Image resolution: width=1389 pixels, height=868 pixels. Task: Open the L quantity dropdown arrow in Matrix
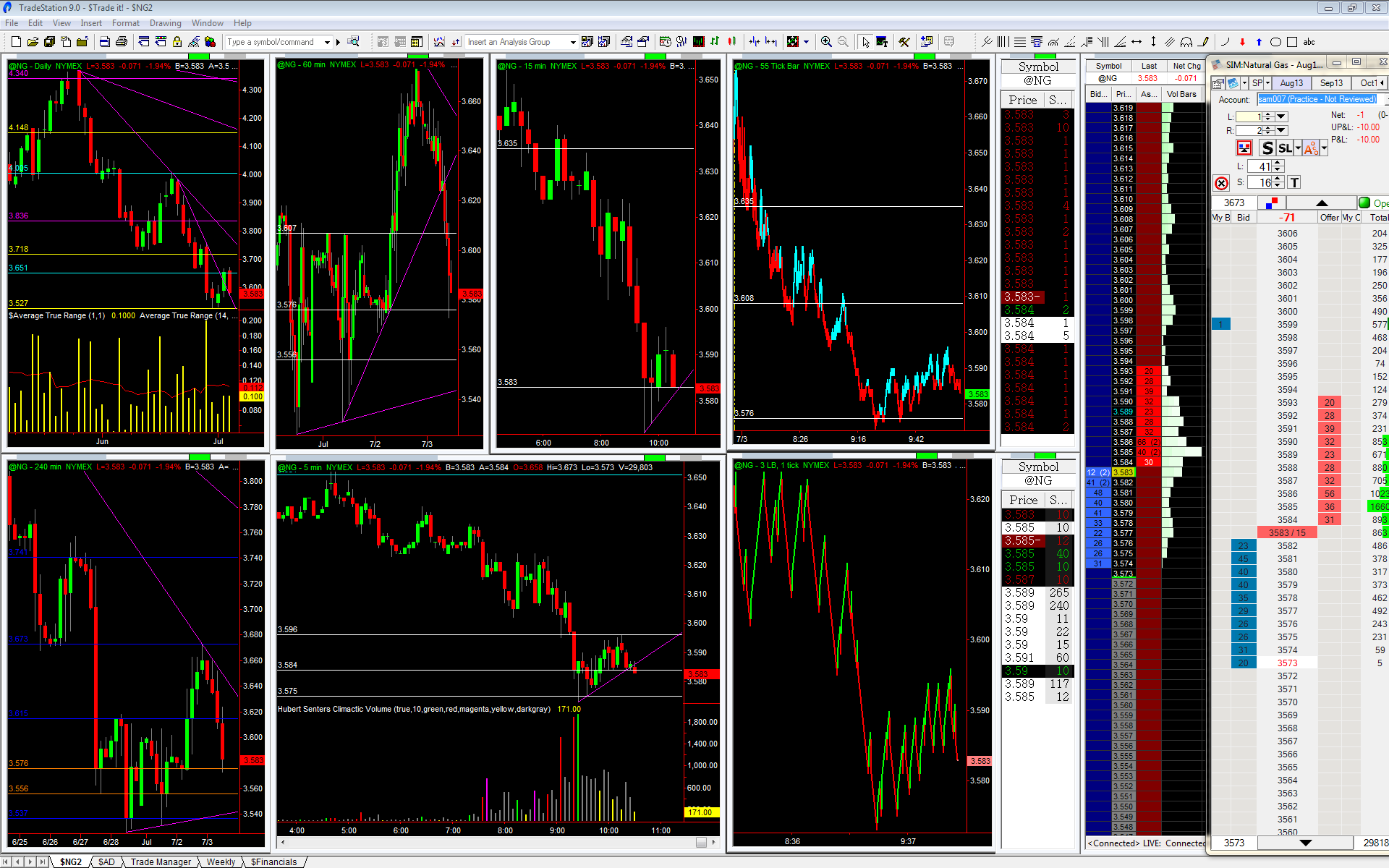1281,116
